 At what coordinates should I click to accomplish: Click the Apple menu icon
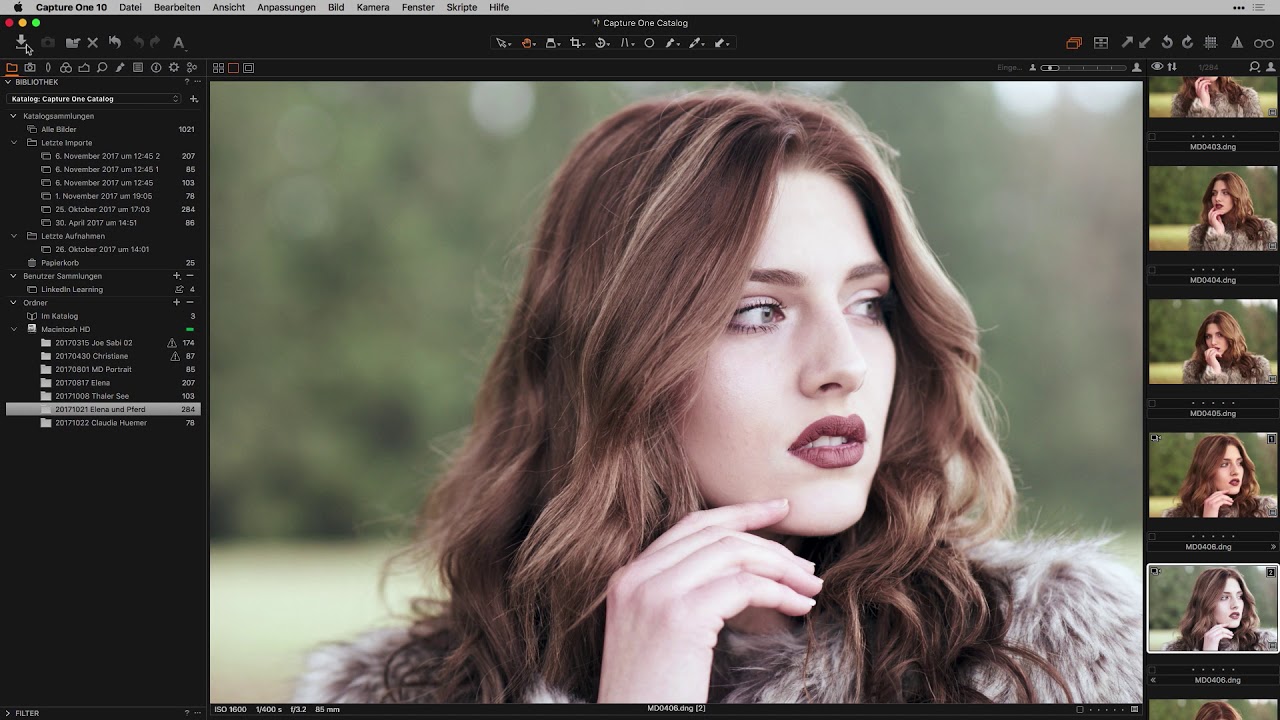coord(17,7)
